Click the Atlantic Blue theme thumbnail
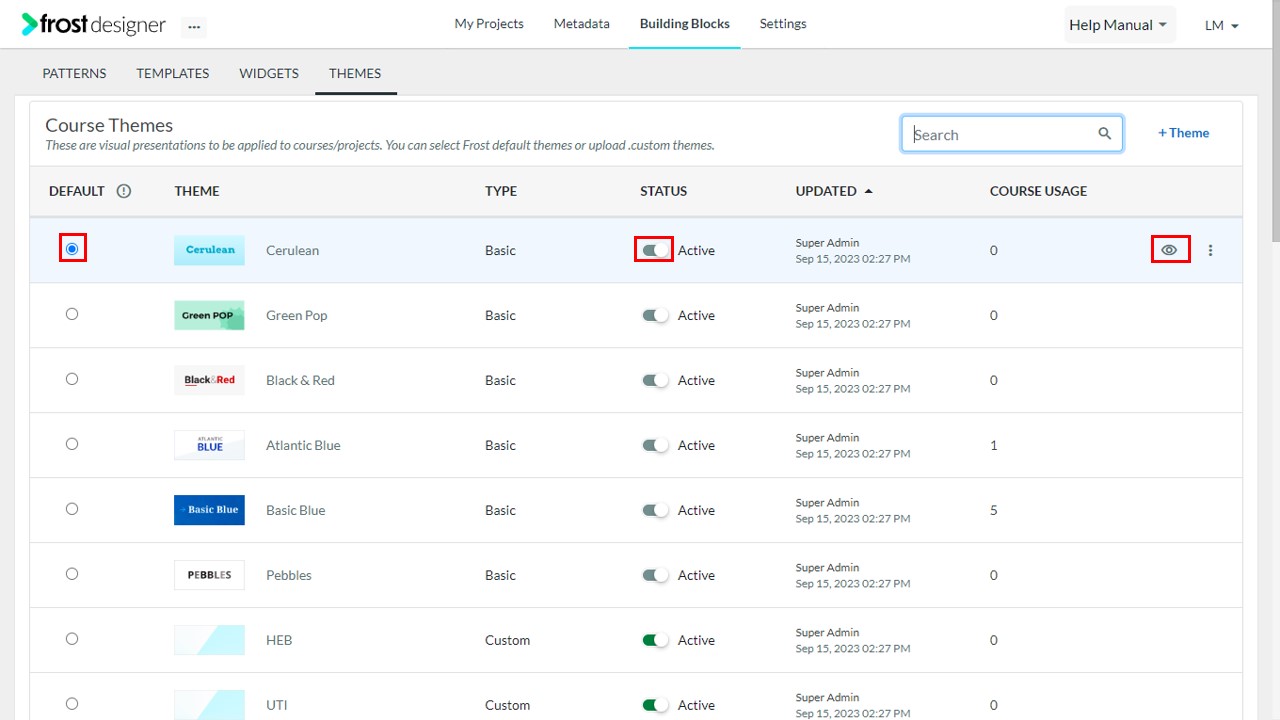The height and width of the screenshot is (720, 1280). tap(209, 445)
